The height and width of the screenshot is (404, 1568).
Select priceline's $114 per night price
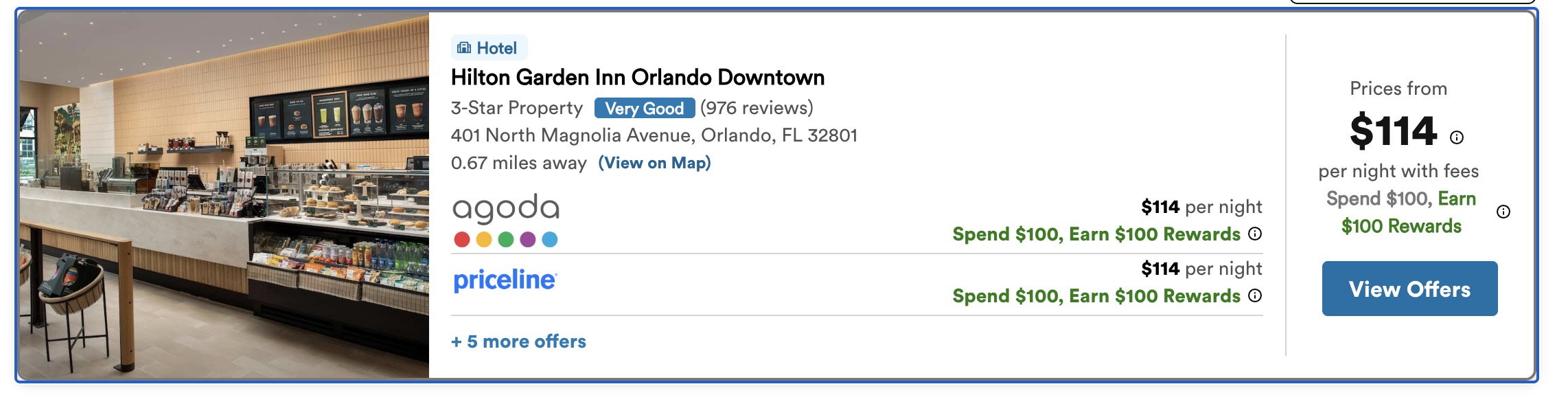tap(1201, 269)
